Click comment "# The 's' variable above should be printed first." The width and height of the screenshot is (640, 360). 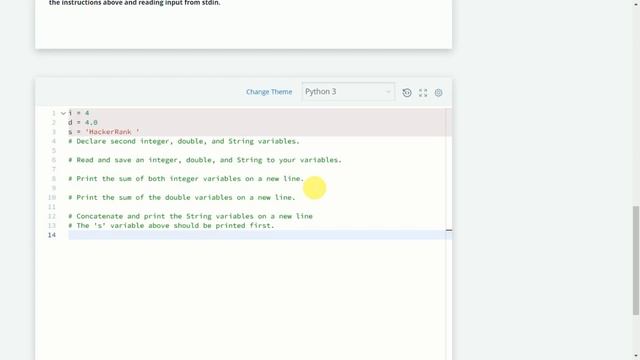point(171,226)
